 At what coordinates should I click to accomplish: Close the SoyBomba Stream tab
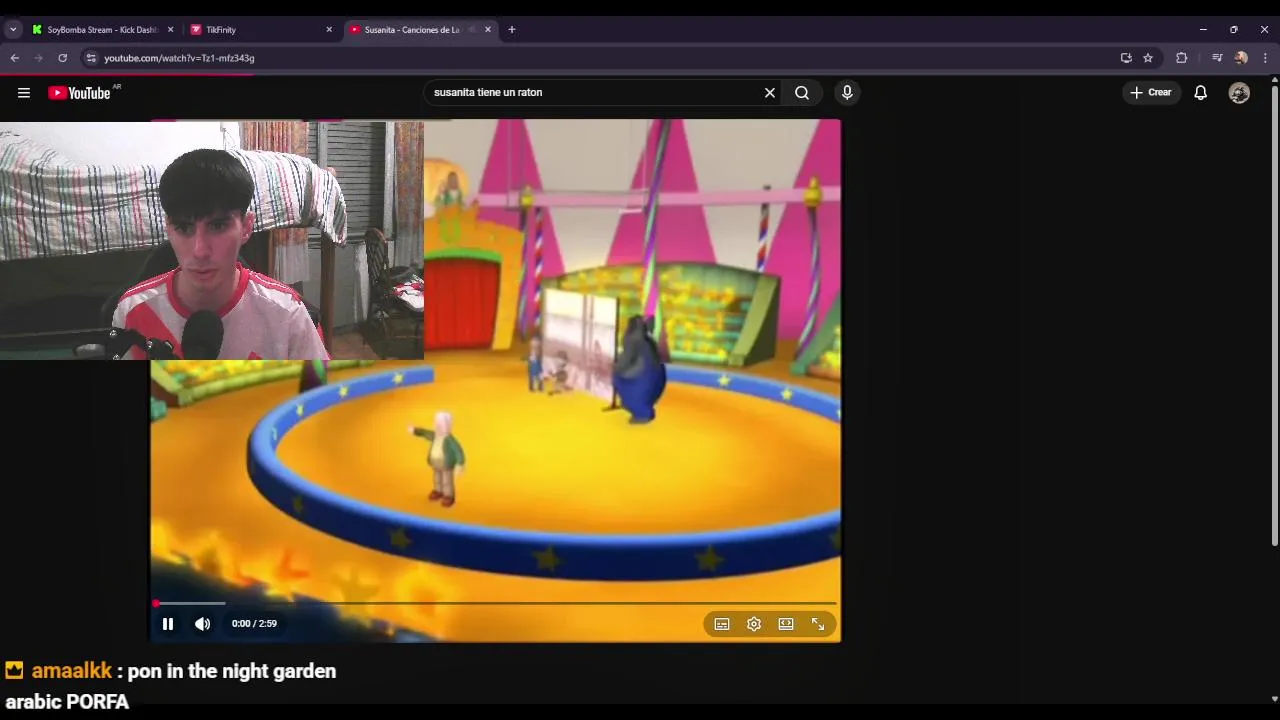click(170, 30)
